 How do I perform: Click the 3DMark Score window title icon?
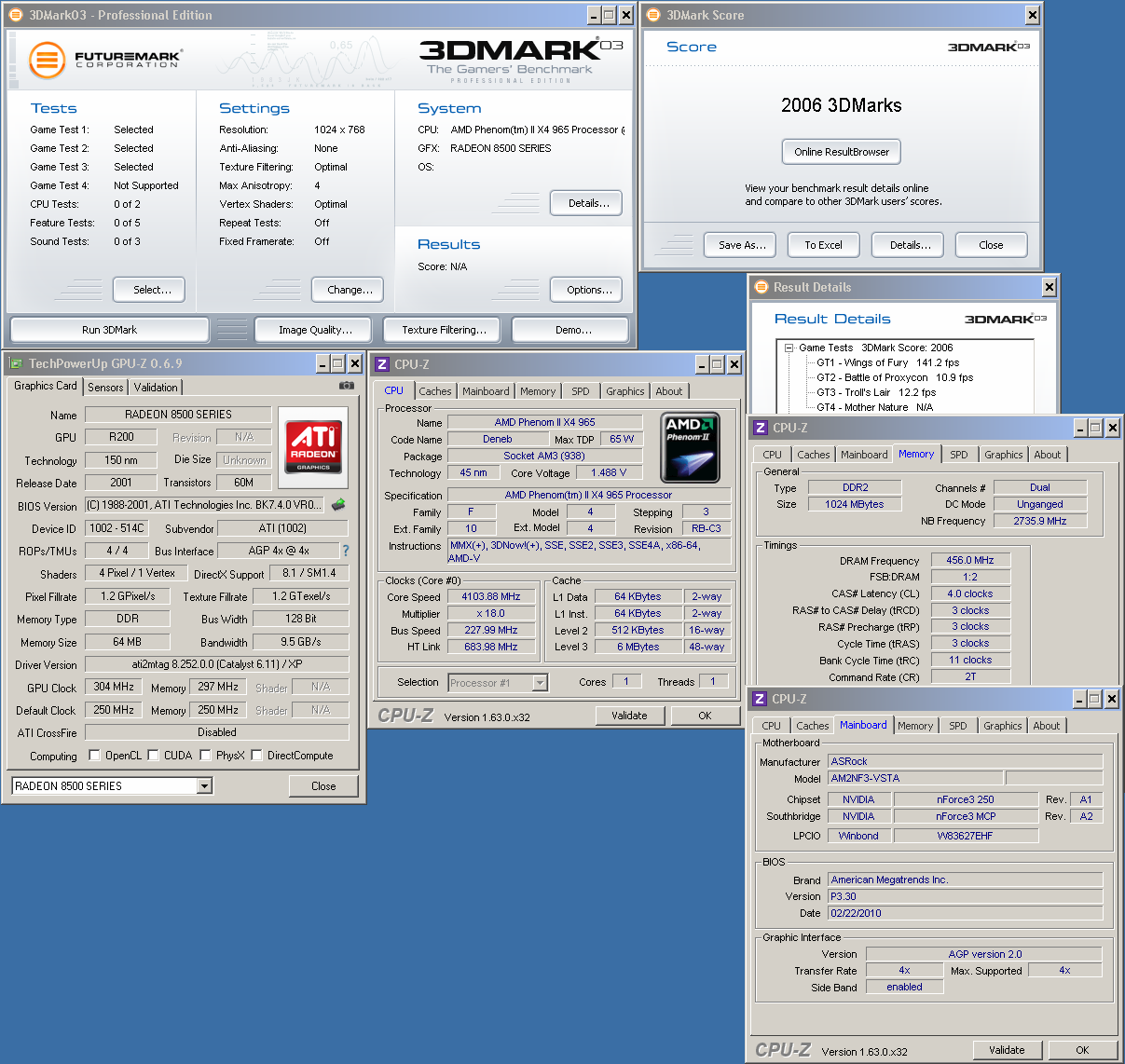click(x=653, y=15)
